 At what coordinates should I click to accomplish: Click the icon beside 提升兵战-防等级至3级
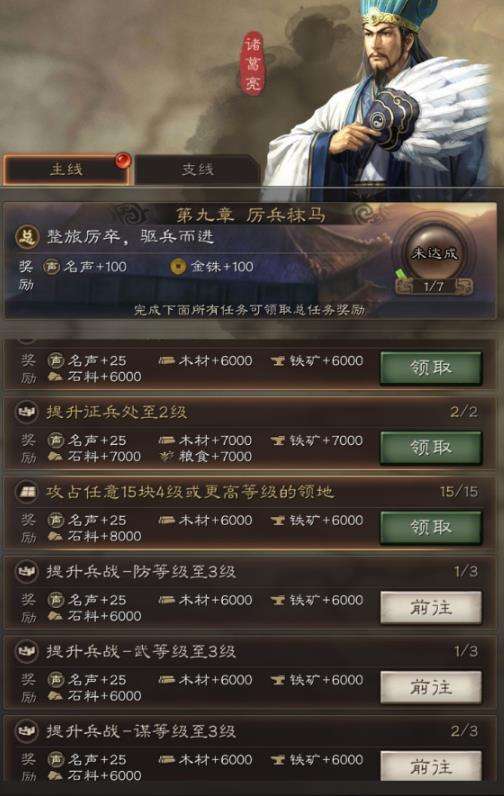point(26,571)
